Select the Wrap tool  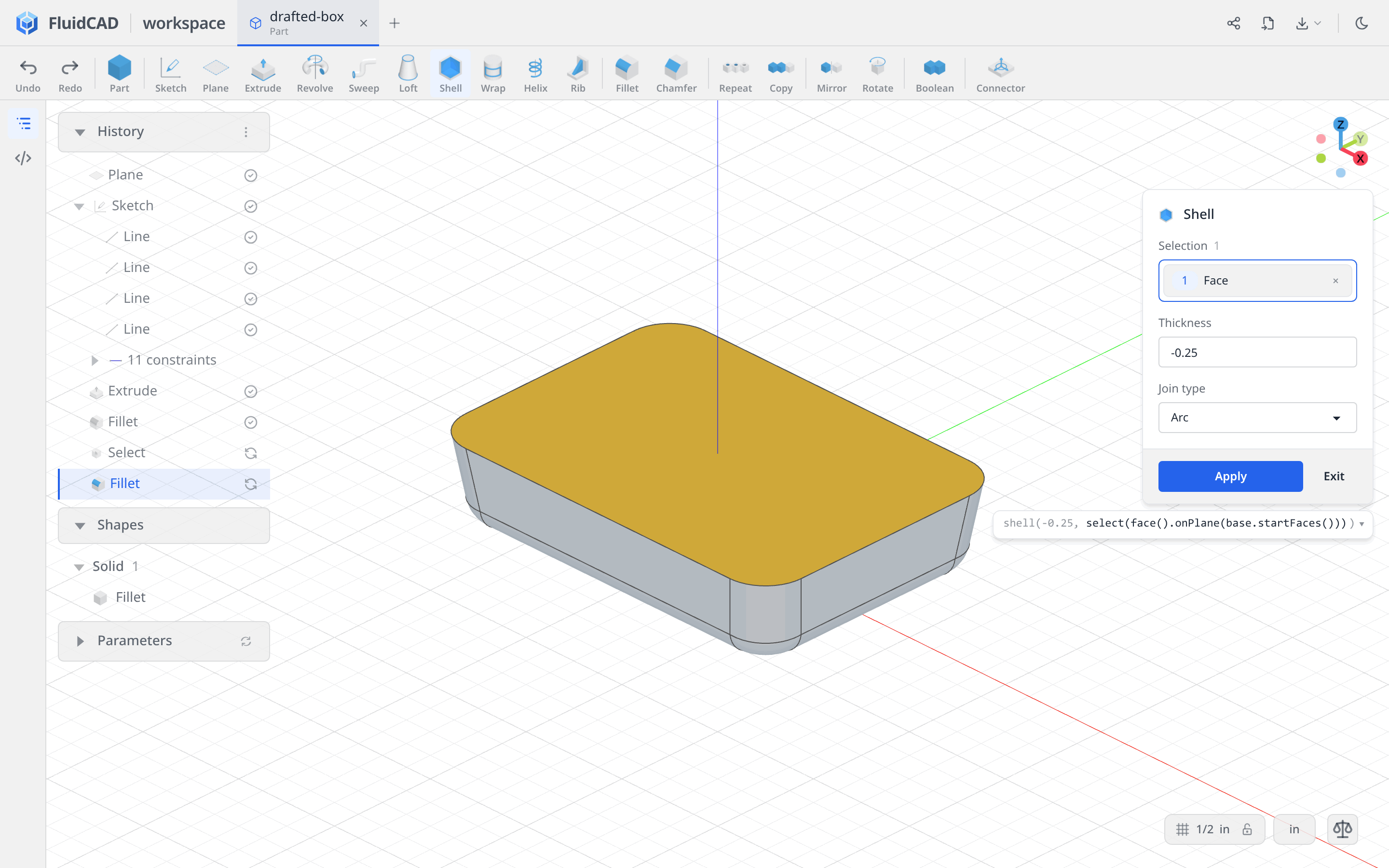[492, 74]
